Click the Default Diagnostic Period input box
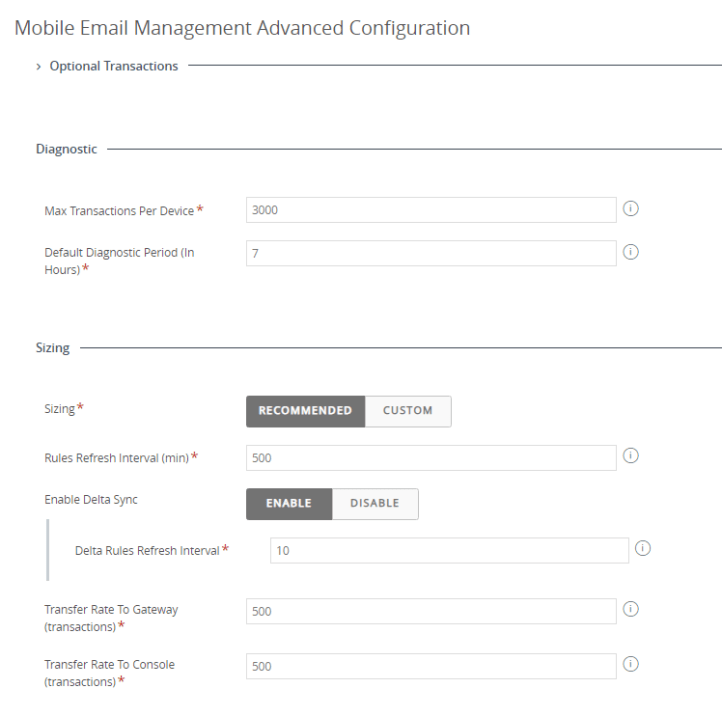The height and width of the screenshot is (716, 722). [x=431, y=253]
